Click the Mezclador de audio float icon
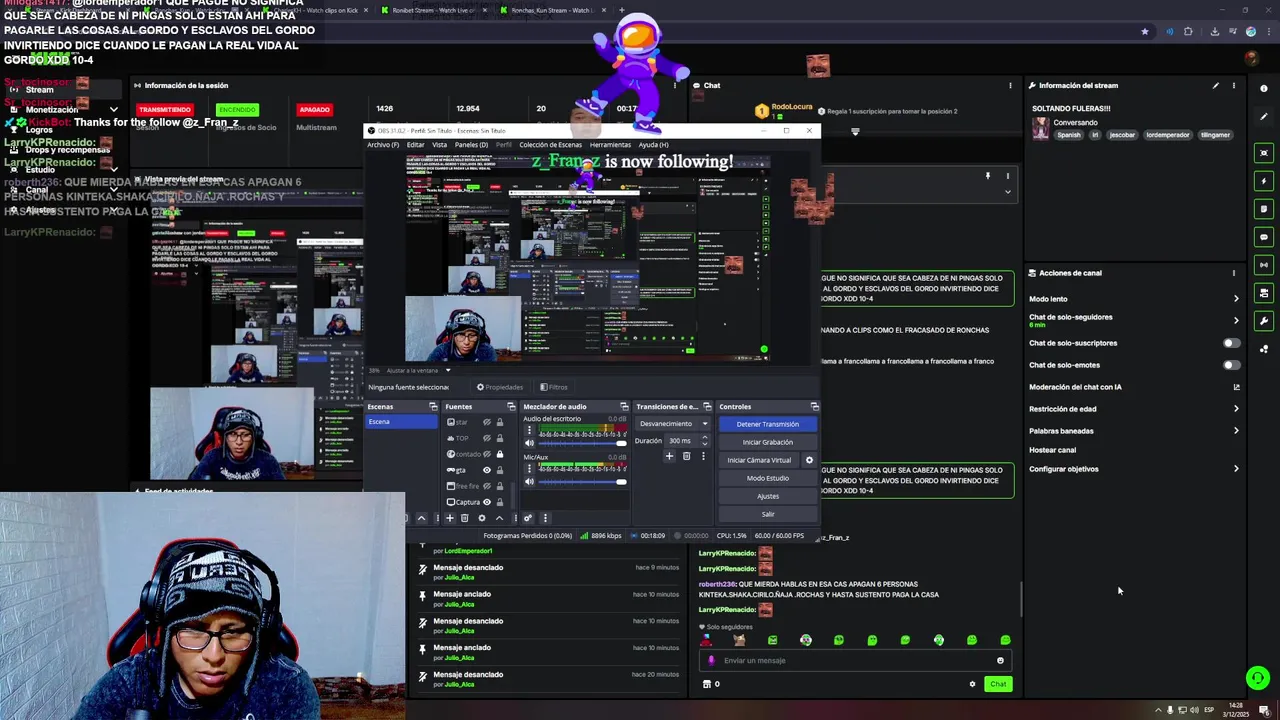 coord(624,407)
